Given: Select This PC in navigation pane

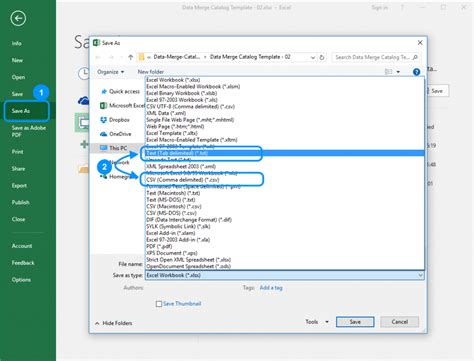Looking at the screenshot, I should click(114, 148).
